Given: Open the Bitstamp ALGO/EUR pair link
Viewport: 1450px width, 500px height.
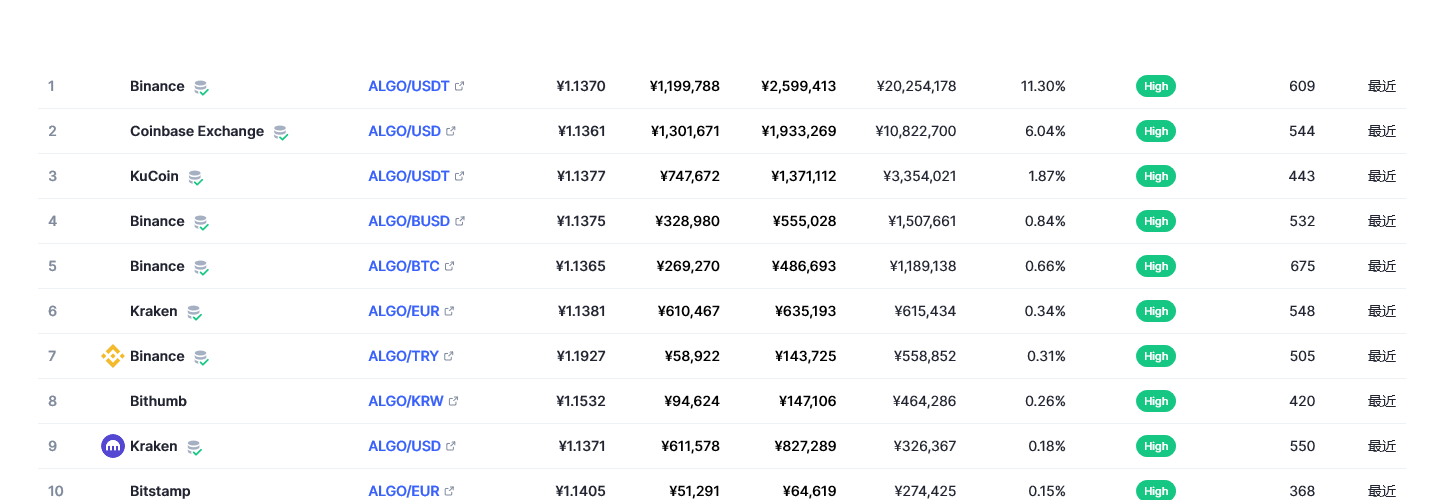Looking at the screenshot, I should [404, 491].
